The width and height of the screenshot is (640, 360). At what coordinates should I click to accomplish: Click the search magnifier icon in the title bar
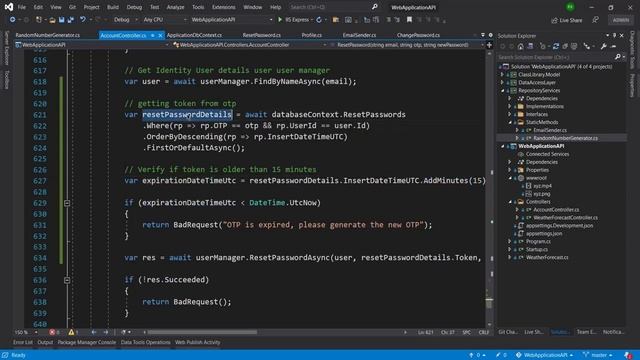click(x=374, y=7)
